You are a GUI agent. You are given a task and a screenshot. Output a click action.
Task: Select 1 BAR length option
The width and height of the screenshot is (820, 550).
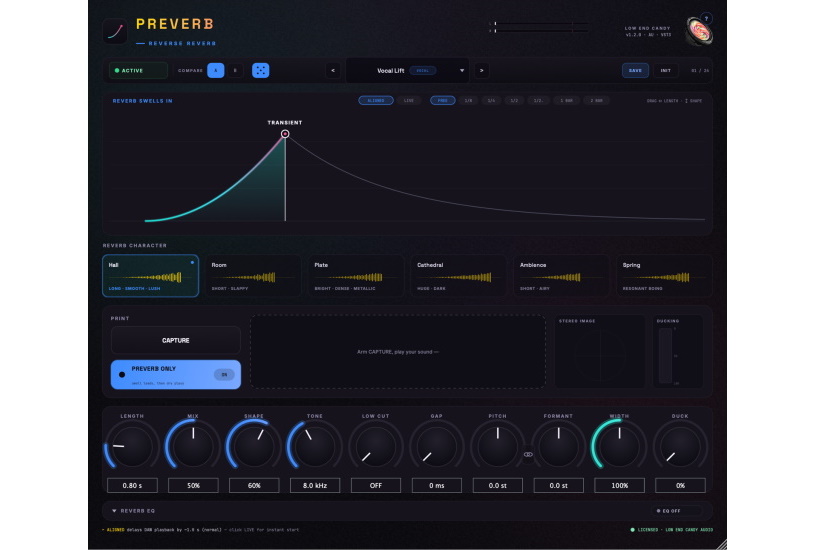pyautogui.click(x=566, y=100)
